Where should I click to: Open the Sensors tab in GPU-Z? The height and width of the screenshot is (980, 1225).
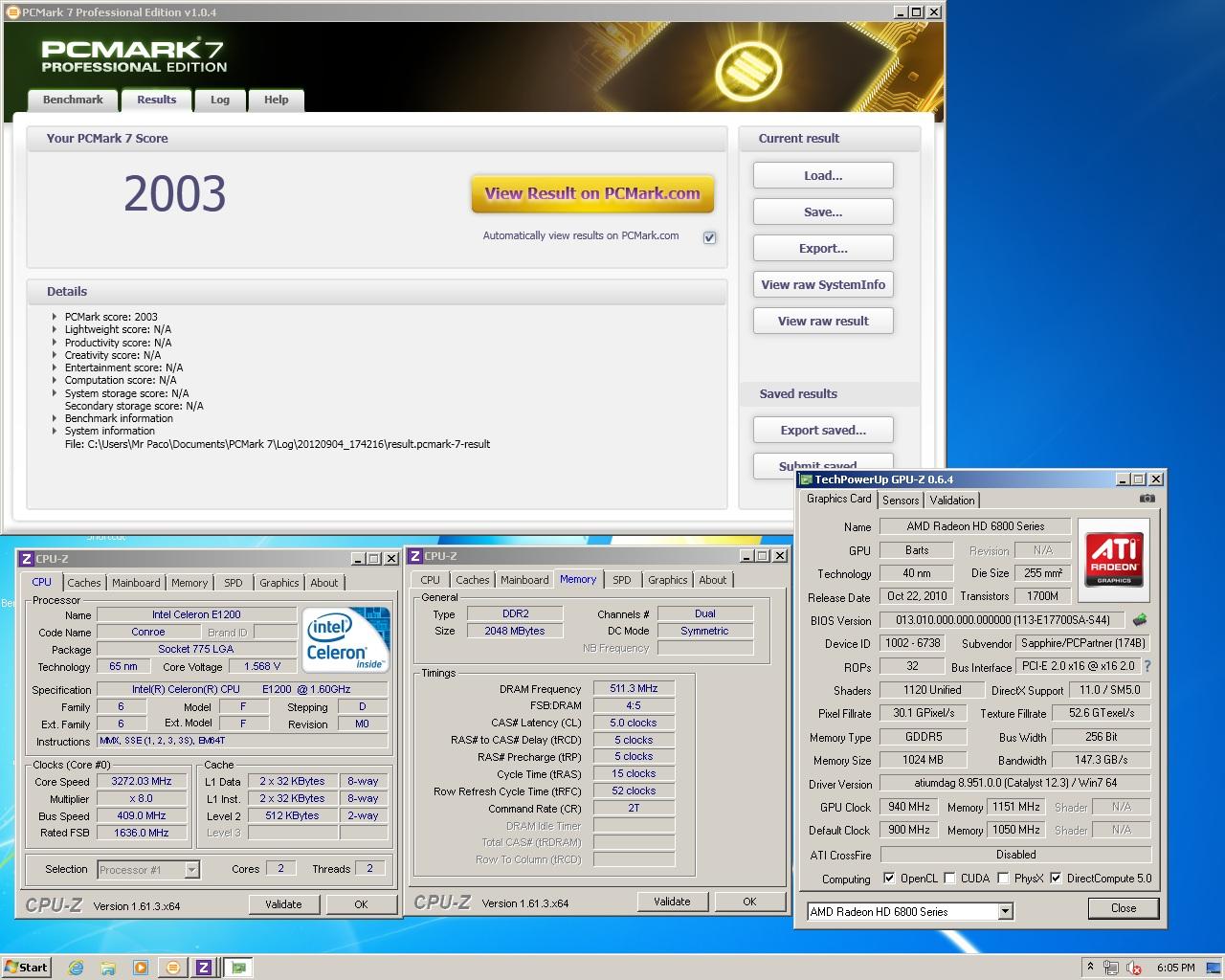pos(901,501)
